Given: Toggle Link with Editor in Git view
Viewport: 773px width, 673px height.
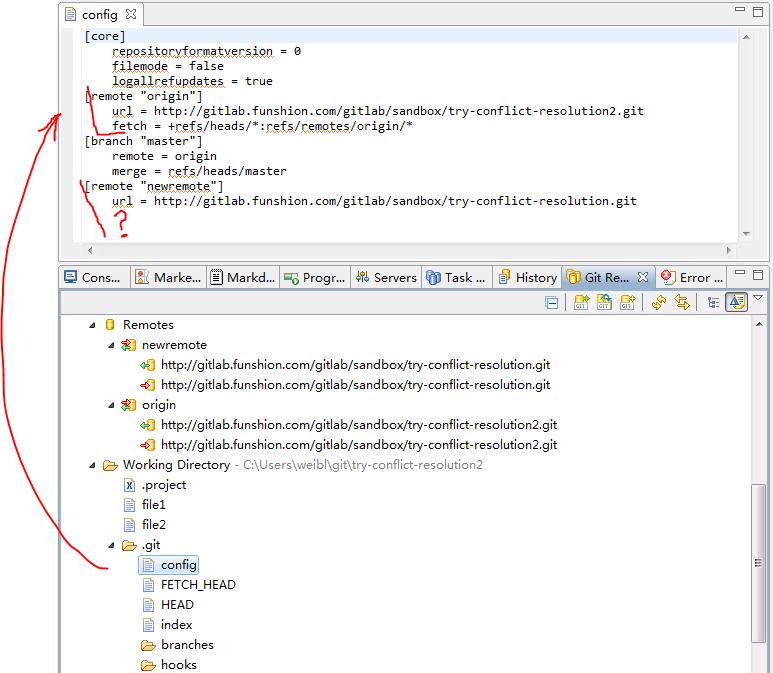Looking at the screenshot, I should coord(683,302).
